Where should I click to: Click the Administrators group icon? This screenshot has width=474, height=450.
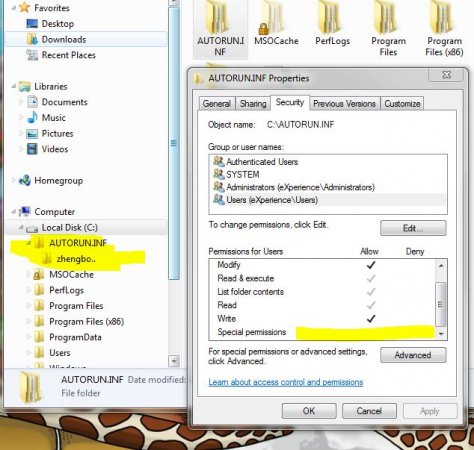tap(219, 187)
